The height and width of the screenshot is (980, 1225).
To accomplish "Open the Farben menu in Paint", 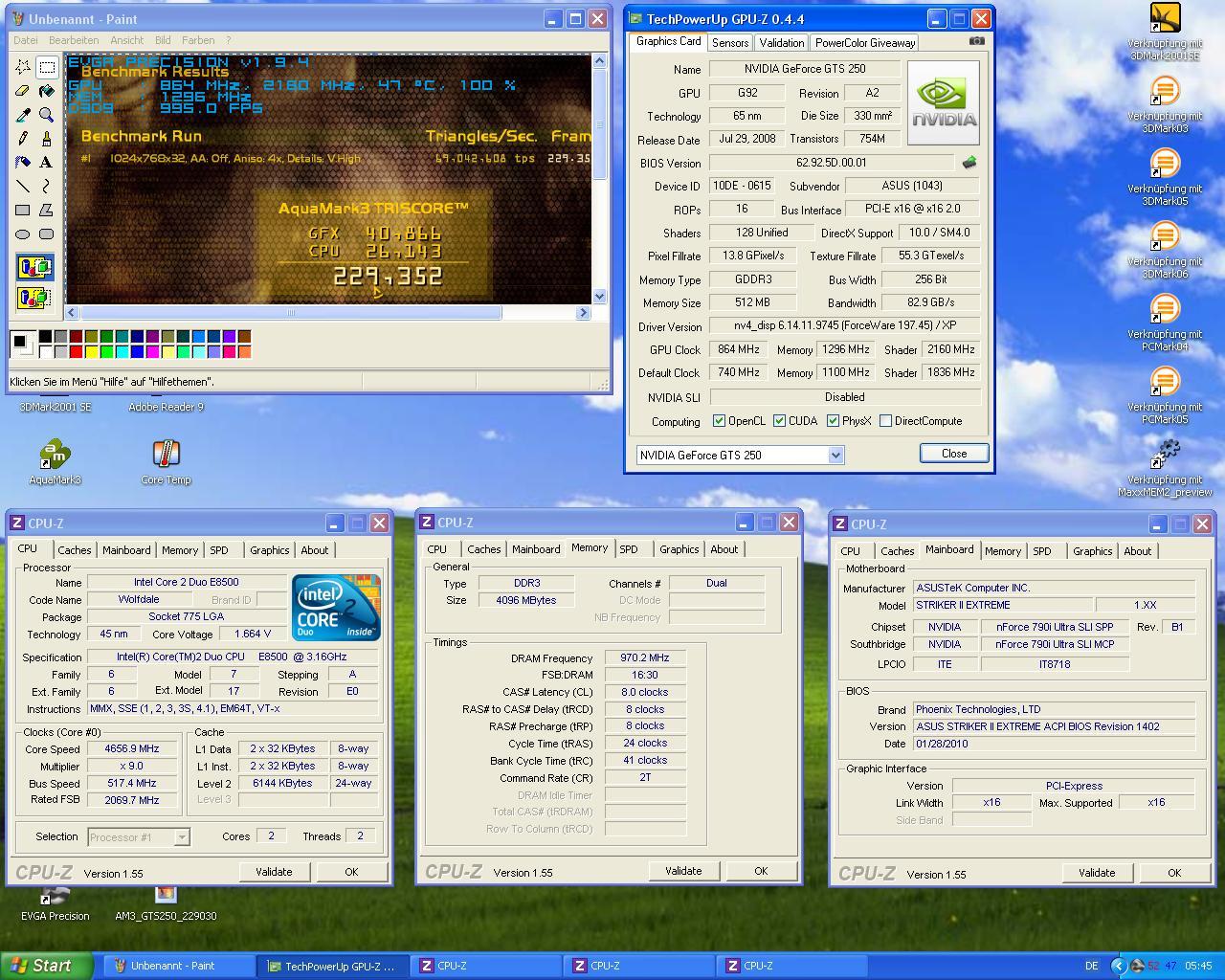I will [198, 40].
